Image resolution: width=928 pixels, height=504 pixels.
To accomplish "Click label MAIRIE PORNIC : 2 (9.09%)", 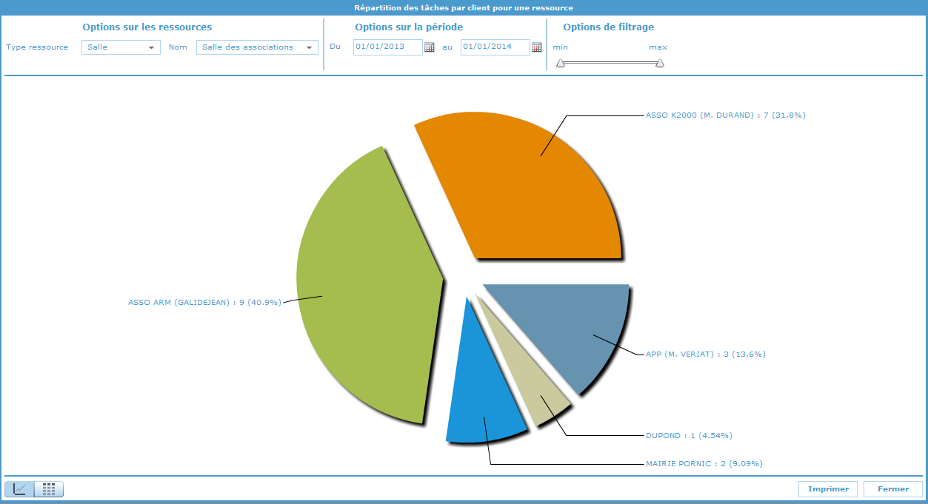I will coord(704,464).
